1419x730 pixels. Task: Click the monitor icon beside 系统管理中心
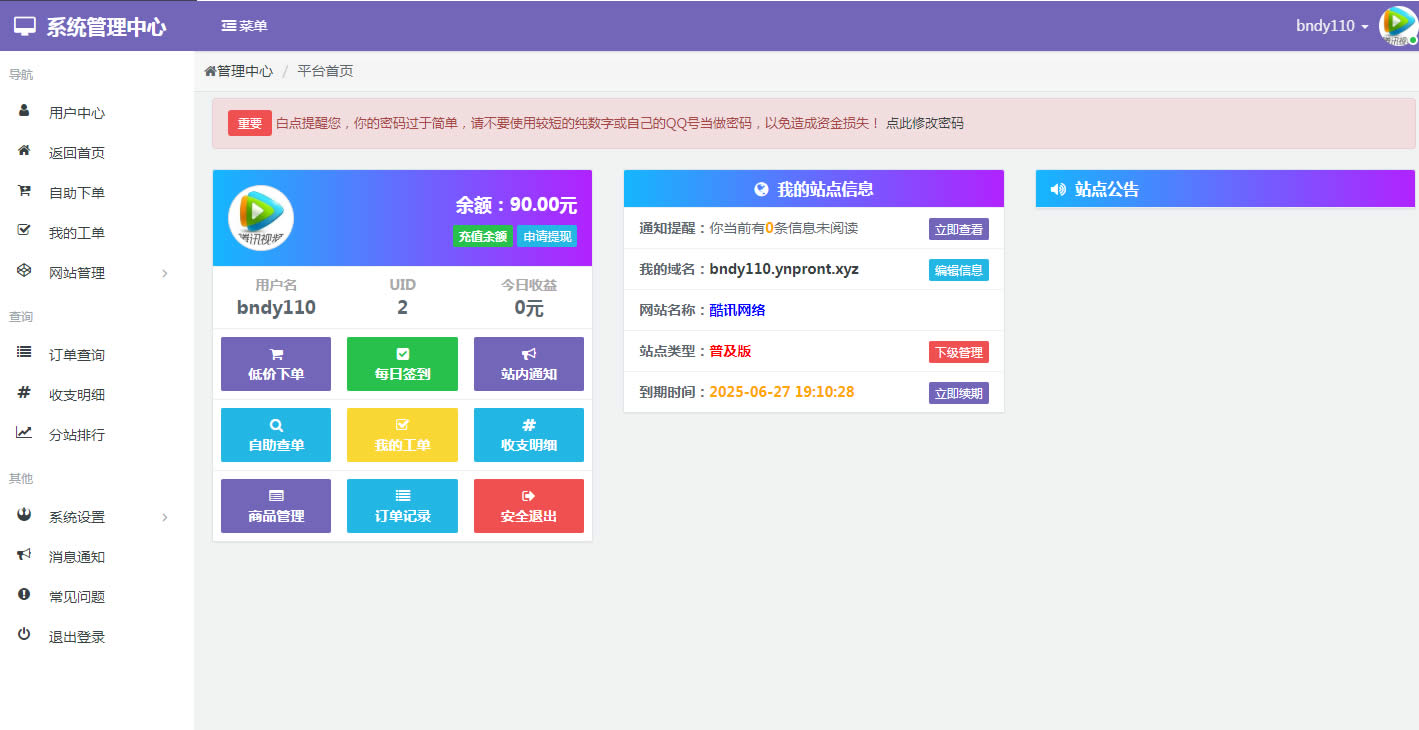[25, 27]
